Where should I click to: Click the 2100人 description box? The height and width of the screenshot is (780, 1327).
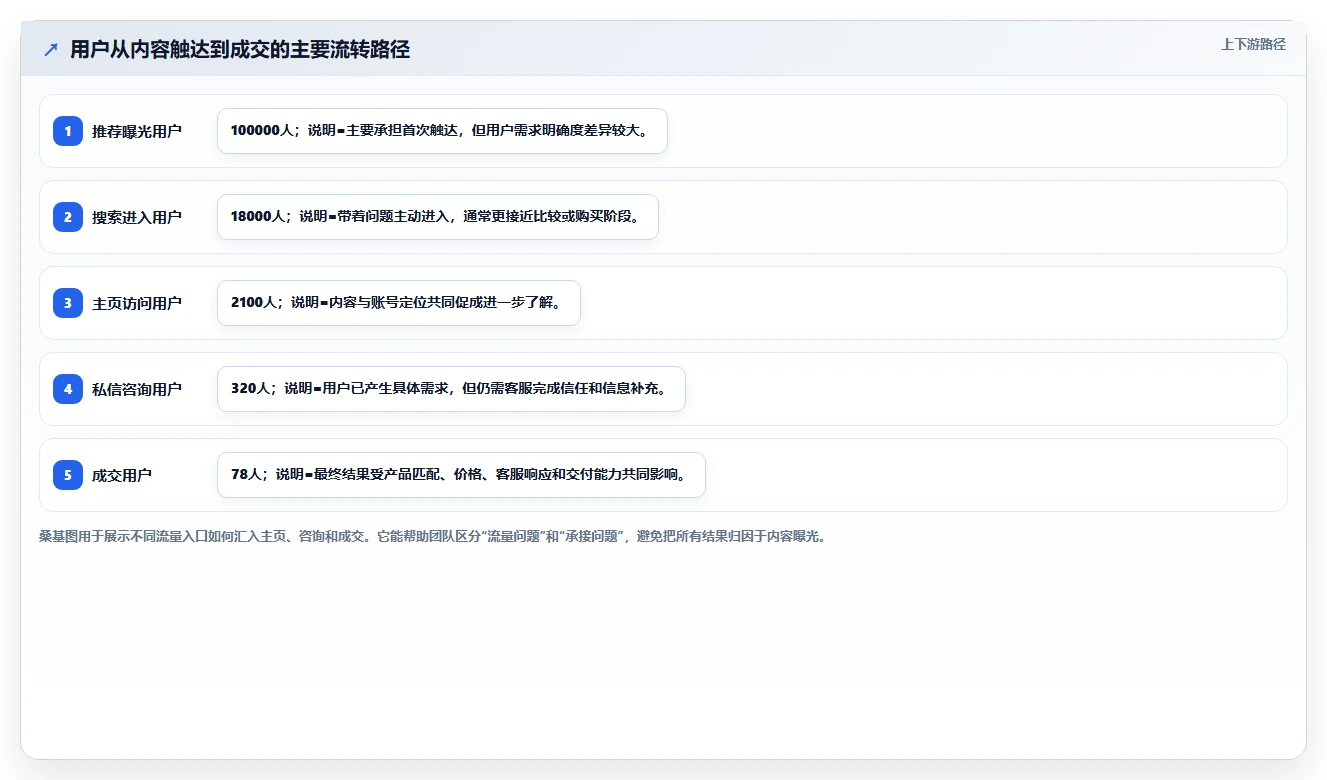(x=399, y=303)
